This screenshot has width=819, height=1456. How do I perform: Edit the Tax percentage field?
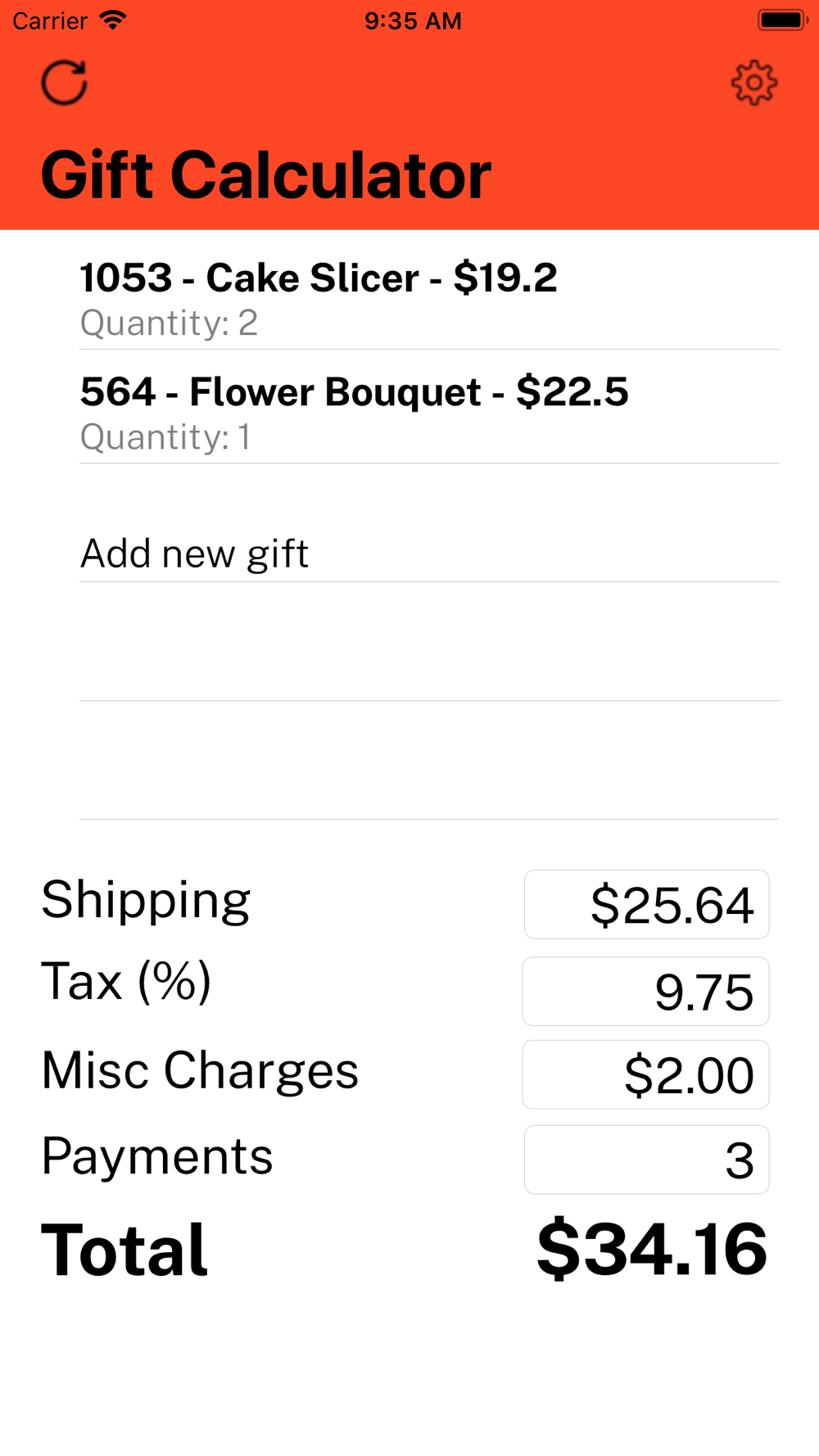pos(646,992)
